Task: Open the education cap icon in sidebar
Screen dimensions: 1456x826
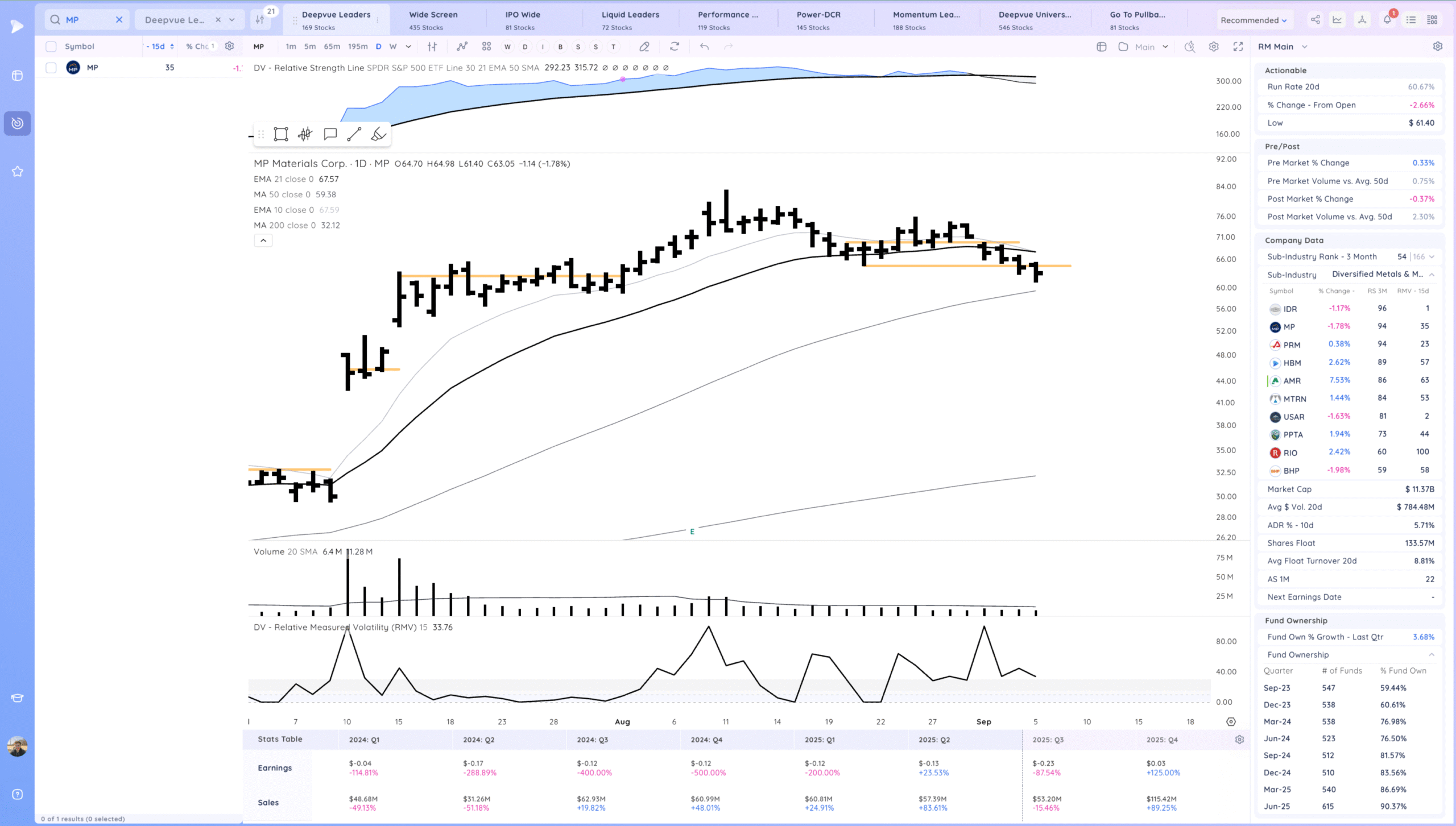Action: [18, 698]
